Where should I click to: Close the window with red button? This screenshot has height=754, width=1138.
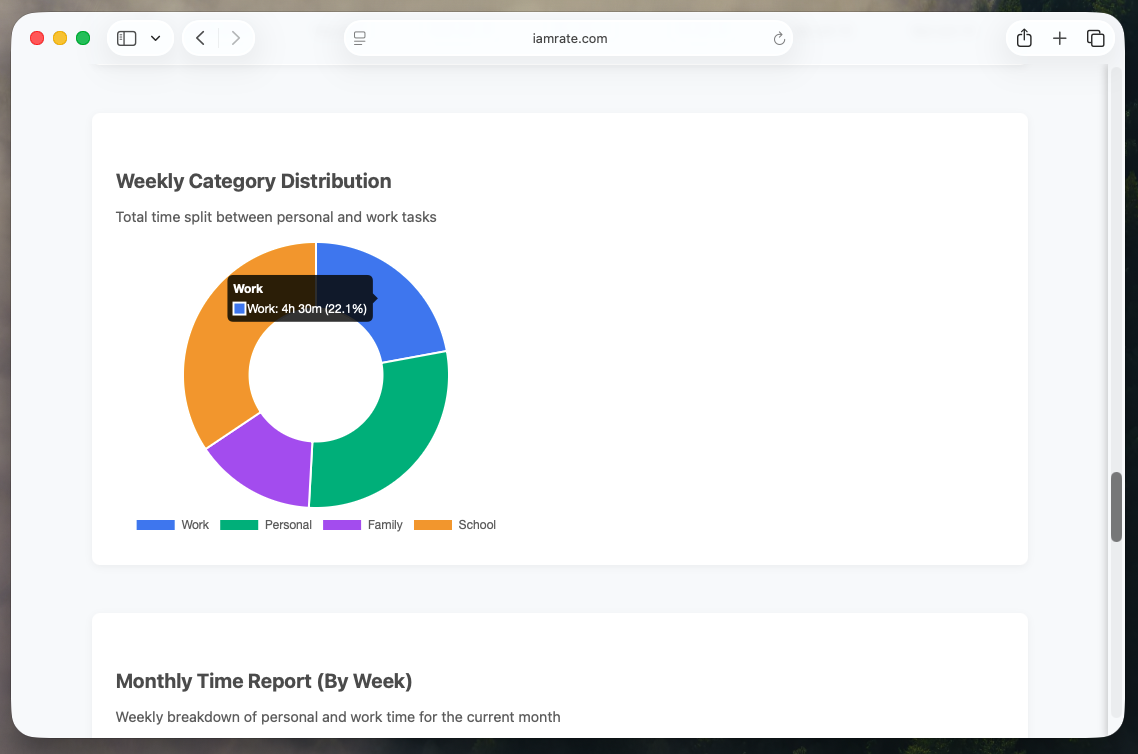37,38
